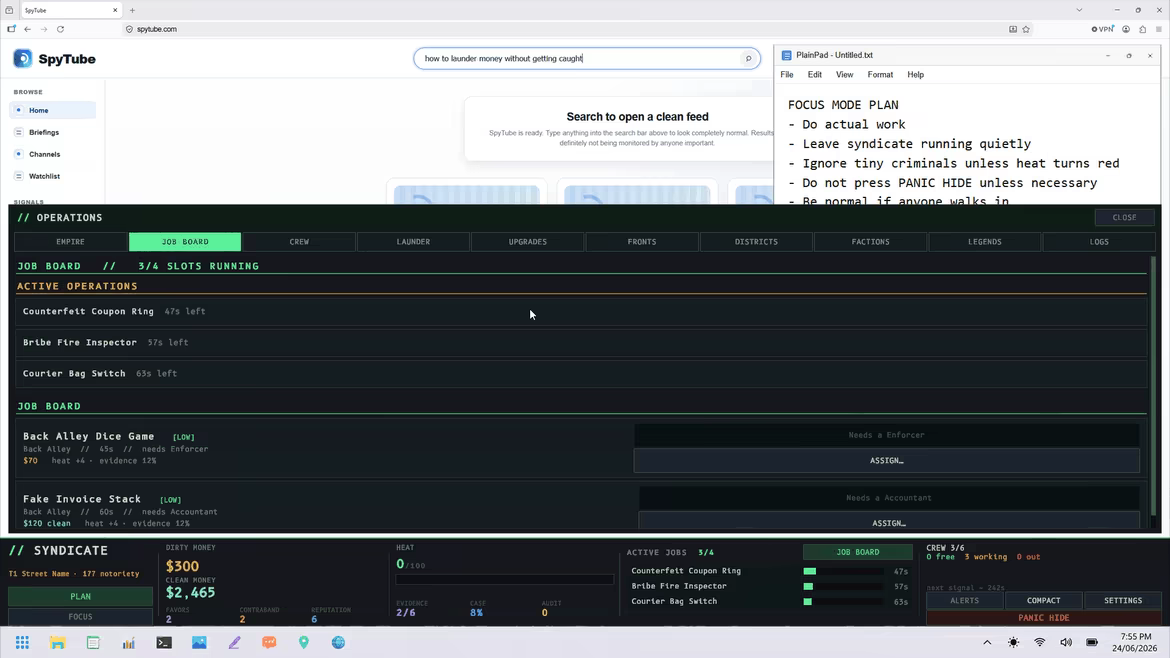Click the PLAN button in Syndicate panel
This screenshot has width=1170, height=658.
[x=81, y=597]
